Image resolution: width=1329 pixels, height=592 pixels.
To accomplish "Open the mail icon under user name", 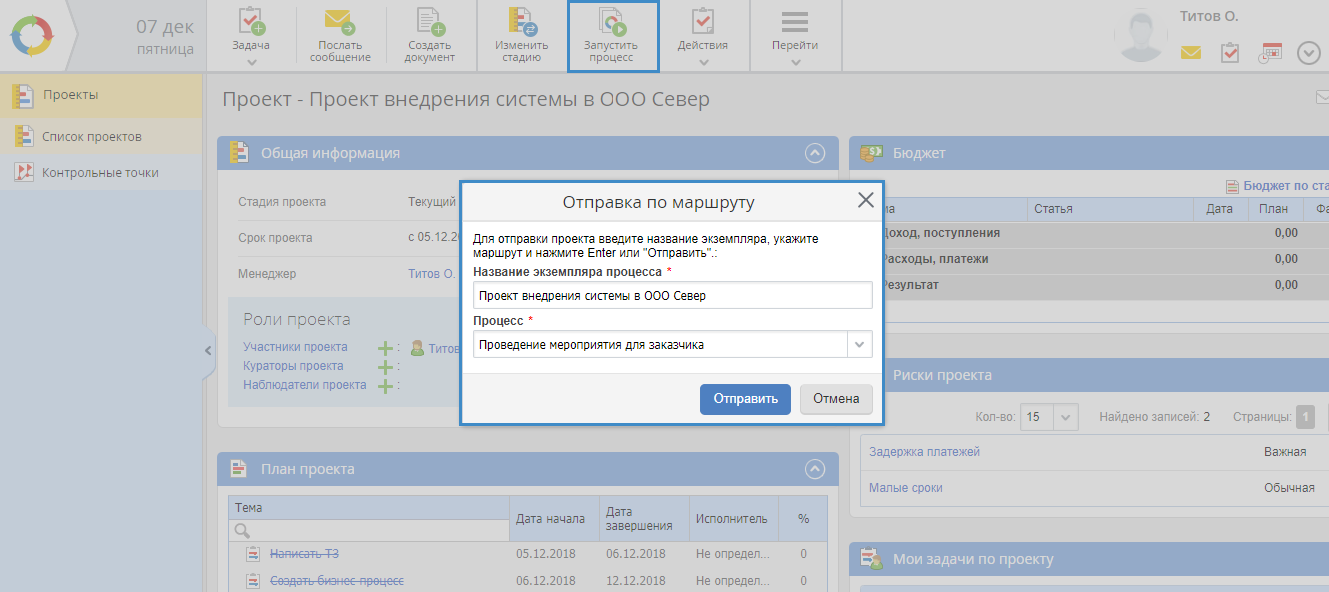I will pos(1190,53).
